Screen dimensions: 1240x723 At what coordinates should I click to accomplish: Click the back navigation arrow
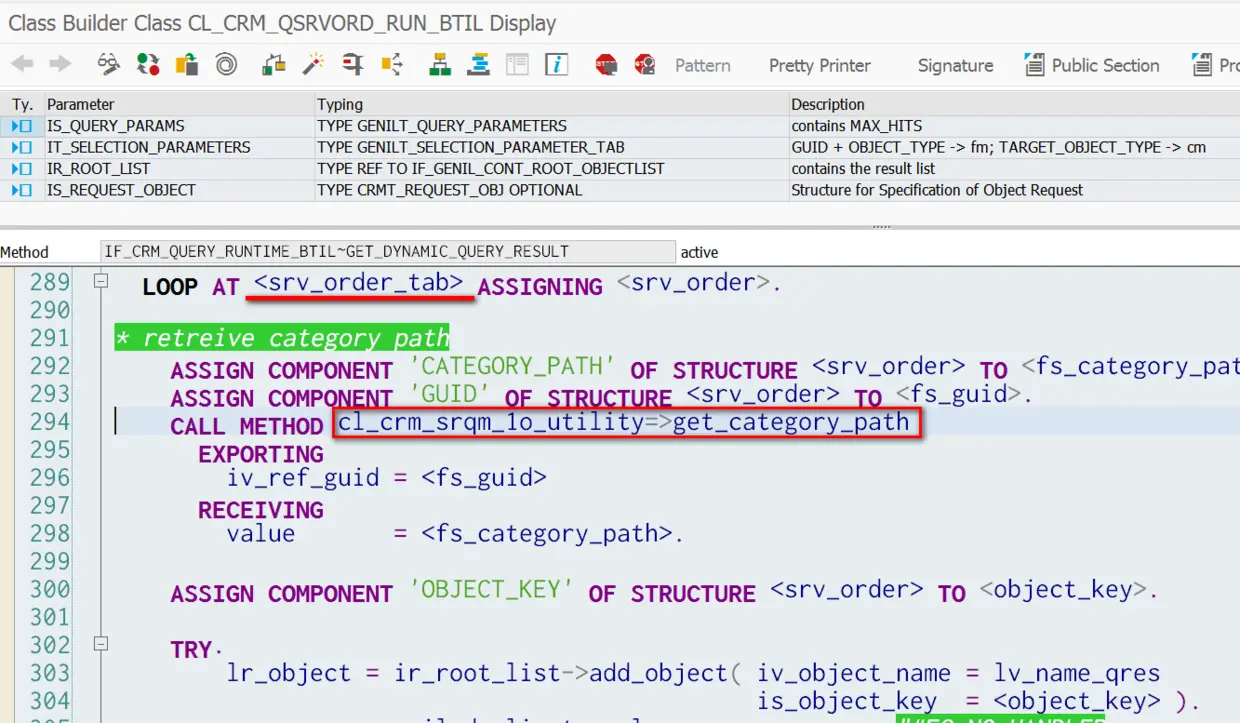(x=22, y=65)
